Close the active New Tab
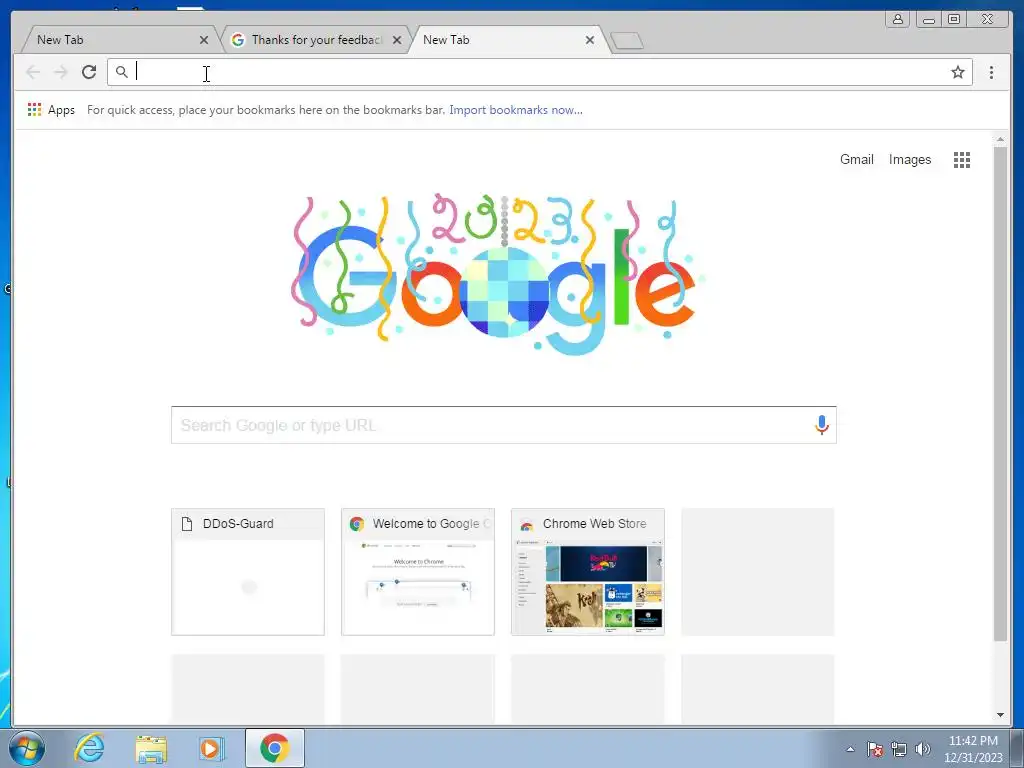The image size is (1024, 768). [x=590, y=40]
